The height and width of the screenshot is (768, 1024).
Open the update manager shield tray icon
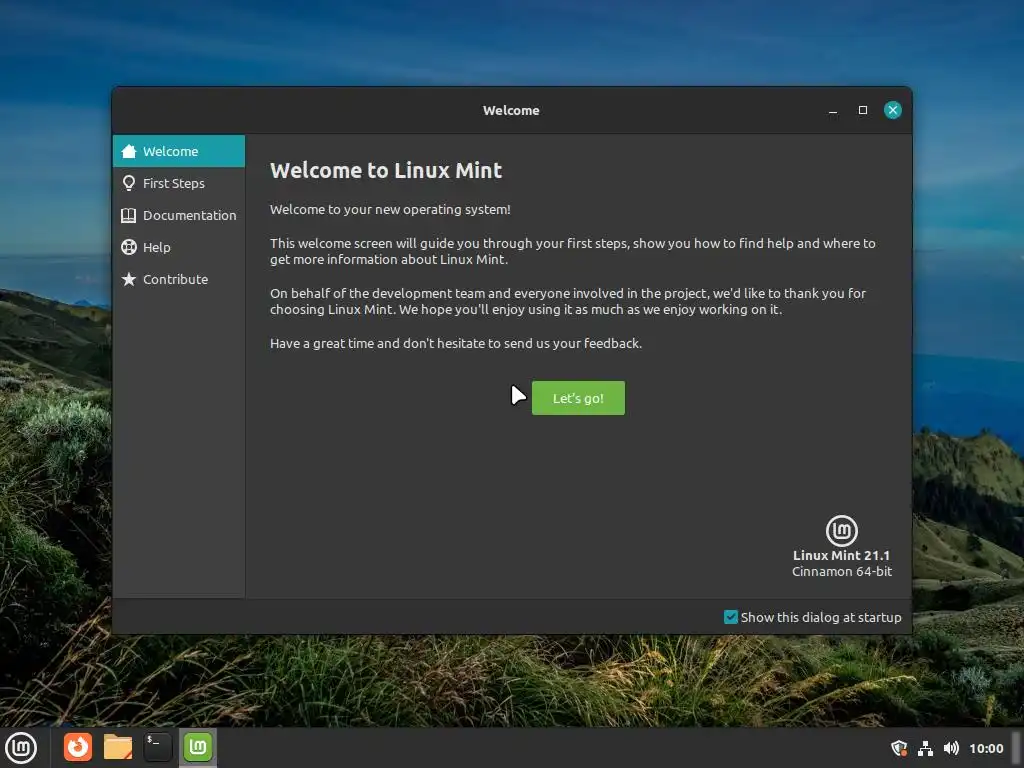tap(899, 748)
